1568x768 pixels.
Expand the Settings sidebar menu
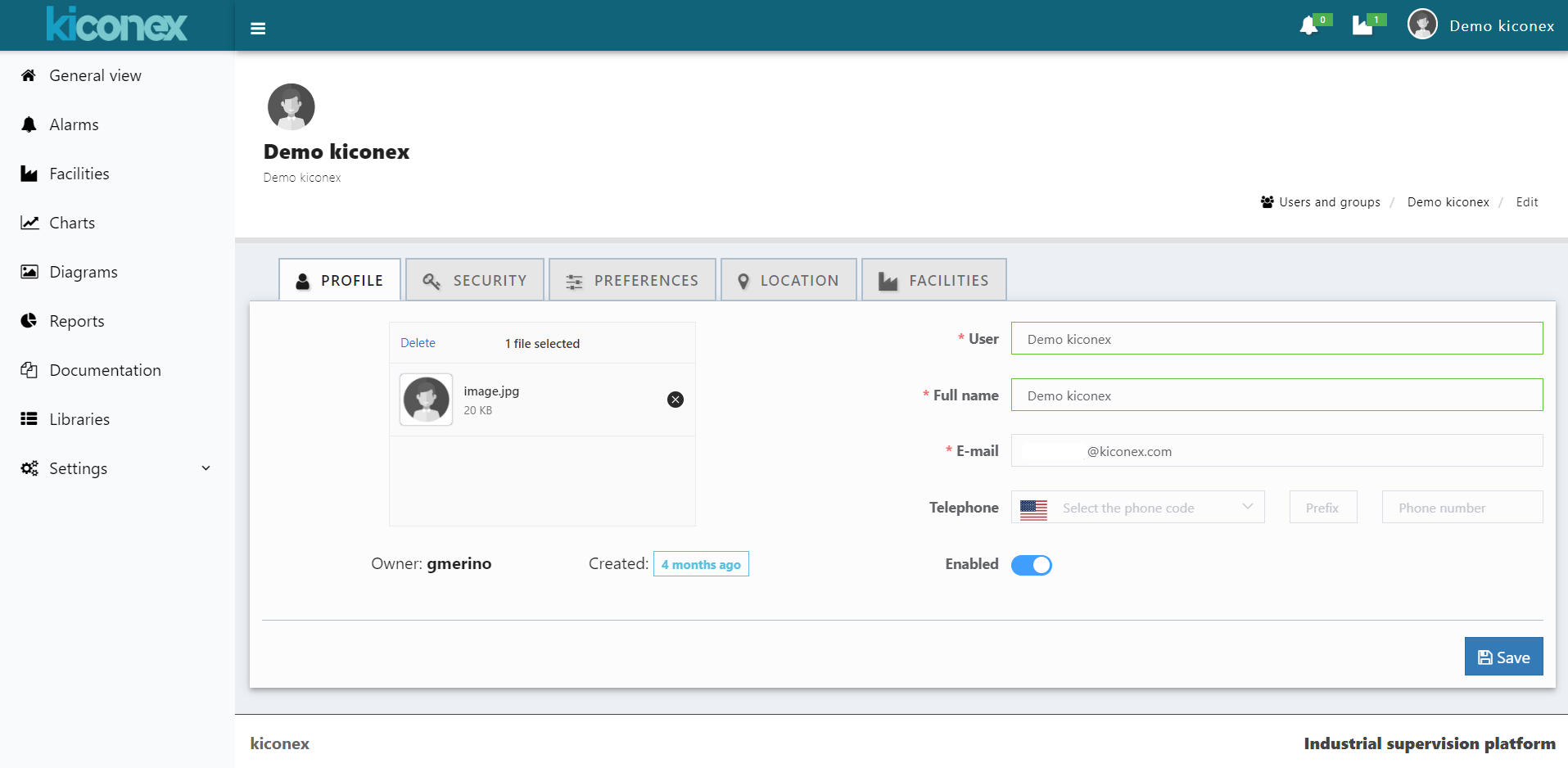tap(115, 468)
